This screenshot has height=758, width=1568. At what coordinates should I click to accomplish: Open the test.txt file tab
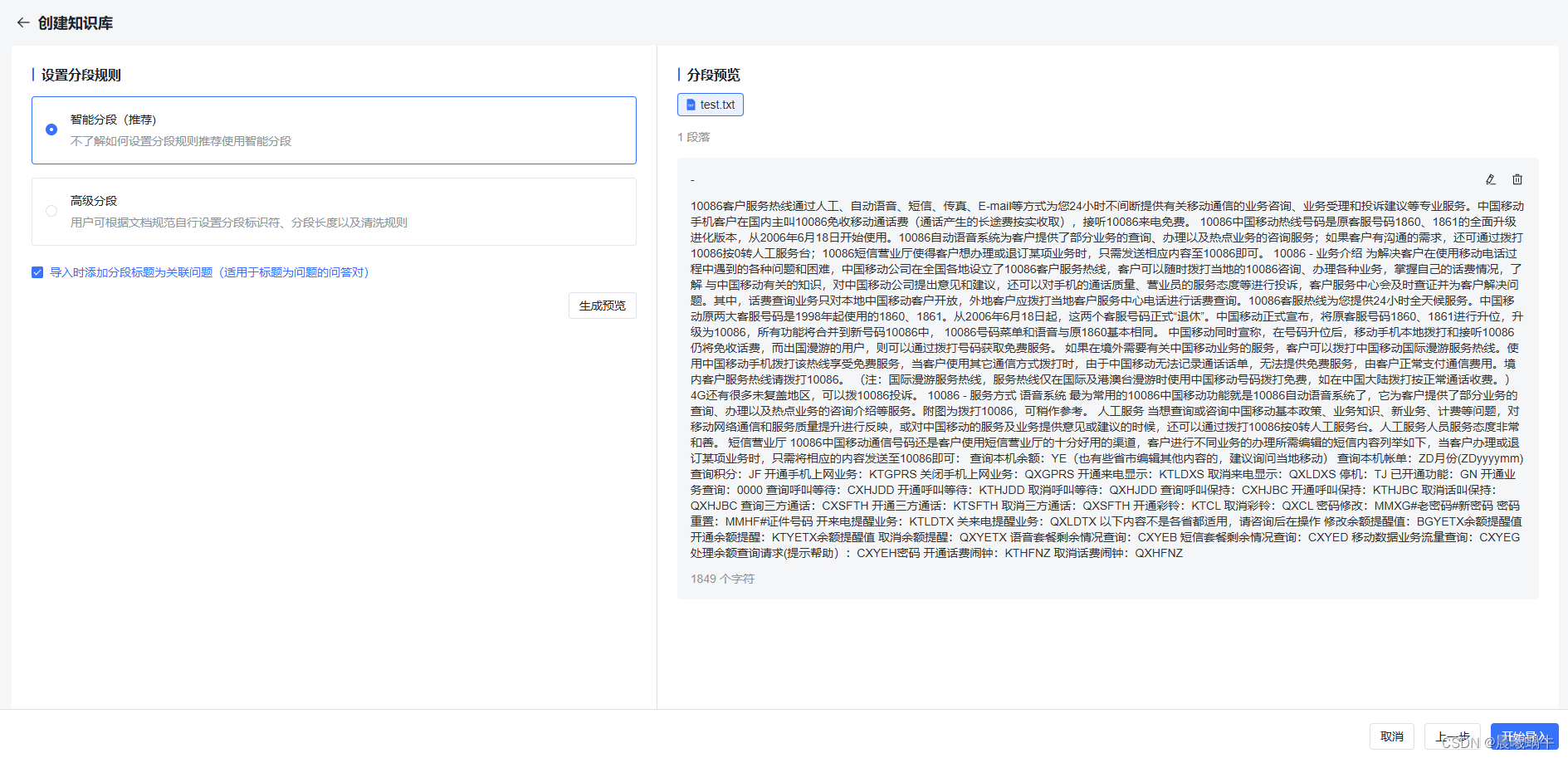711,105
